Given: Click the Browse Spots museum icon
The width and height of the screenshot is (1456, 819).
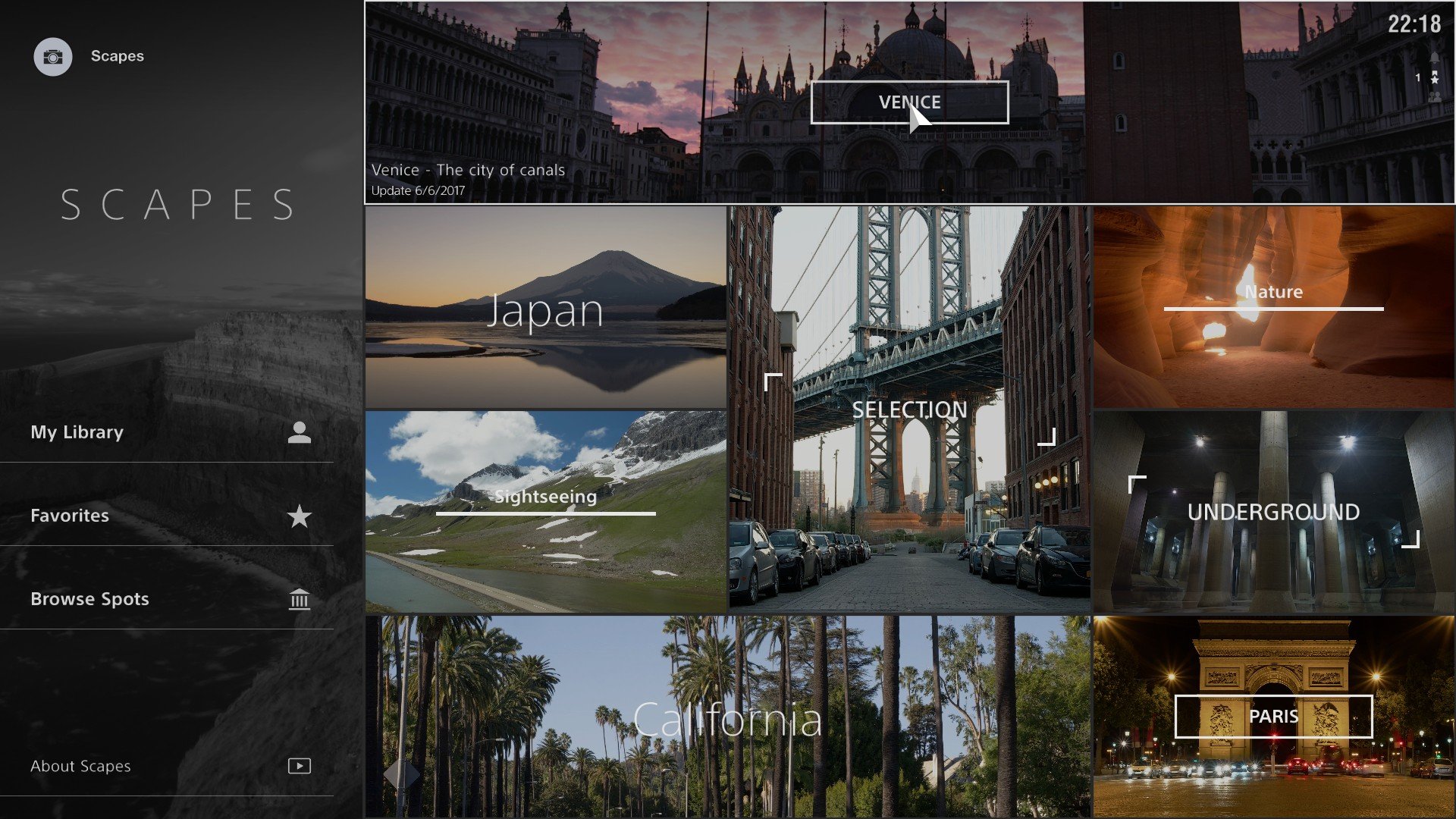Looking at the screenshot, I should (300, 599).
